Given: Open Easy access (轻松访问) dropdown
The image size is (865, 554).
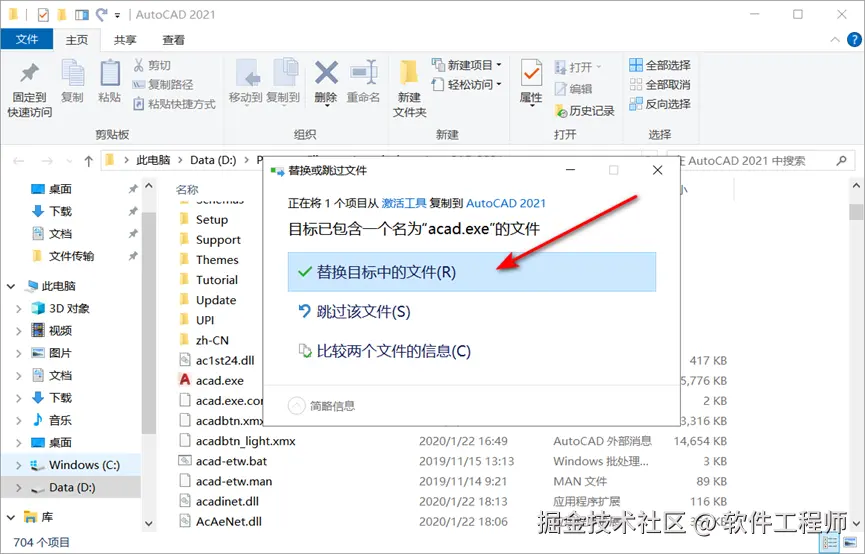Looking at the screenshot, I should pyautogui.click(x=467, y=84).
